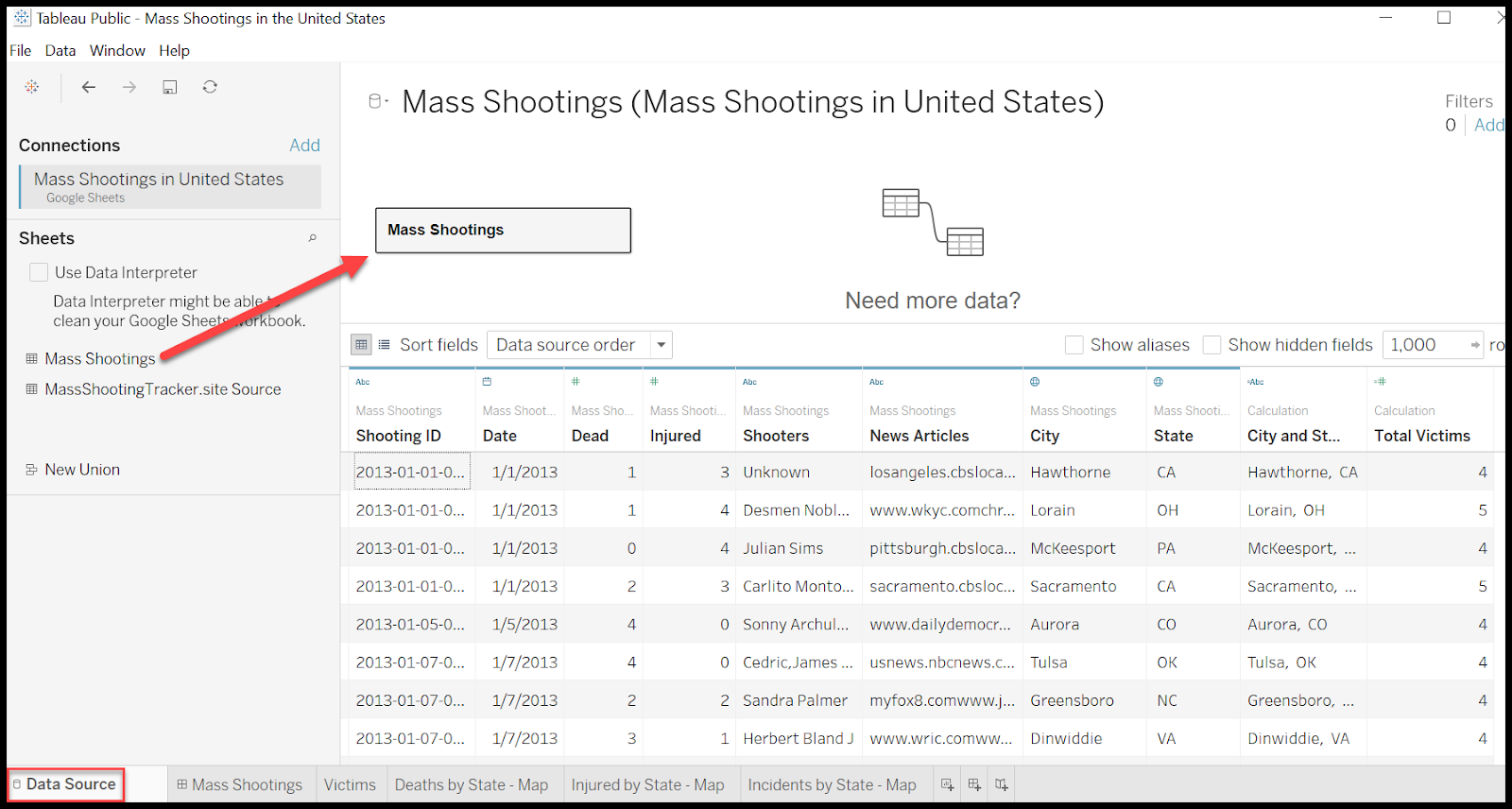Tick the Show hidden fields checkbox
Screen dimensions: 1512x809
point(1211,345)
